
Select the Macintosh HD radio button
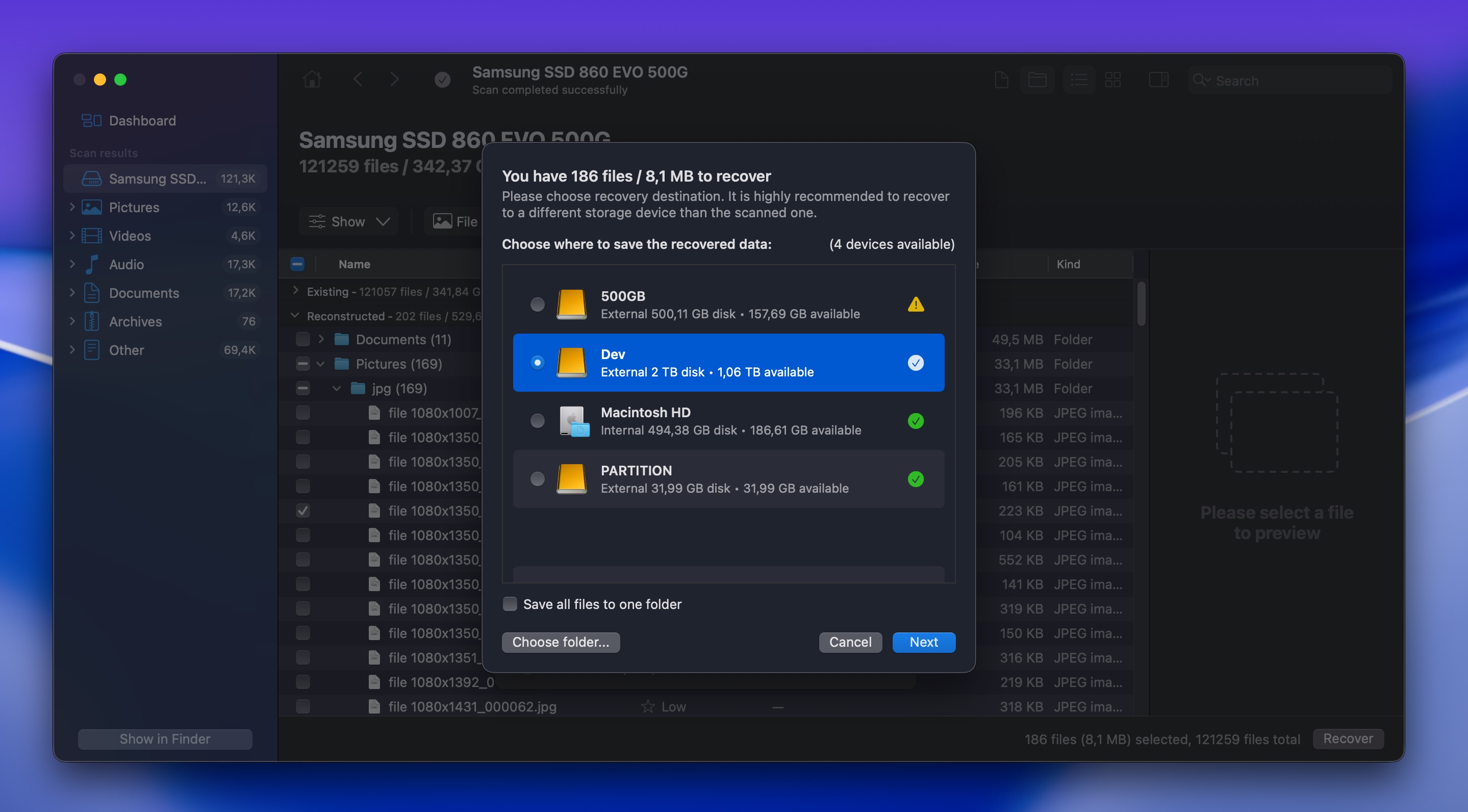(x=537, y=420)
